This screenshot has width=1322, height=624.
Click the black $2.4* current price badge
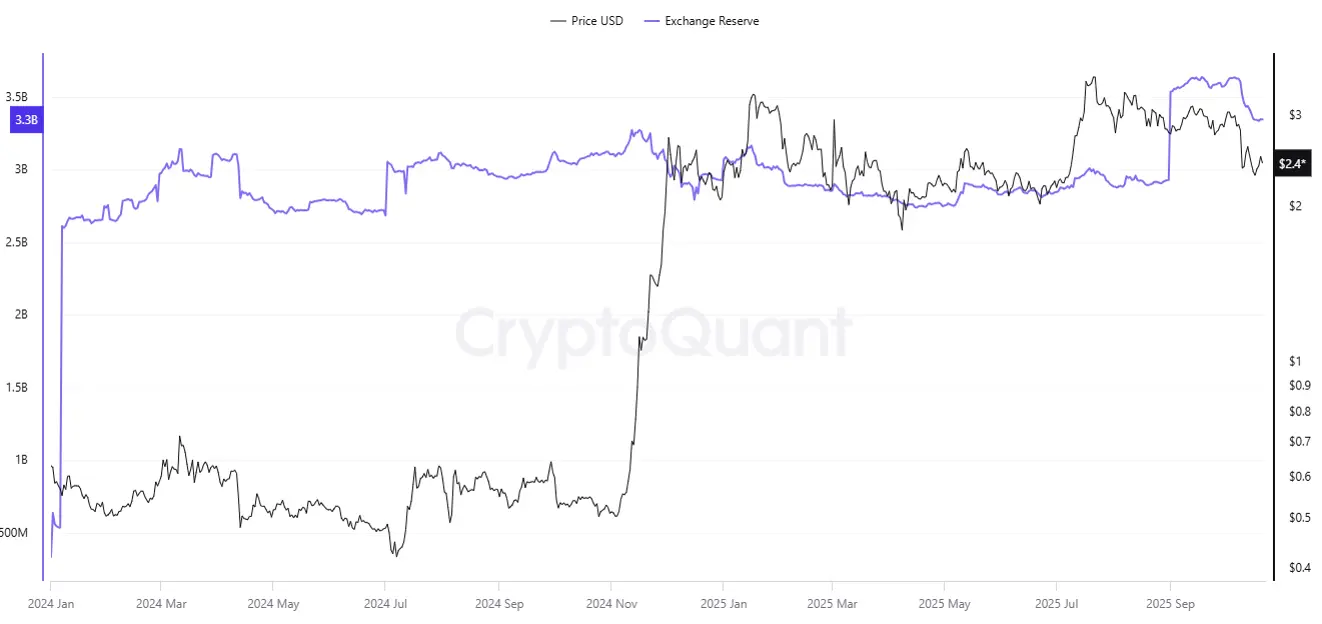pyautogui.click(x=1292, y=164)
